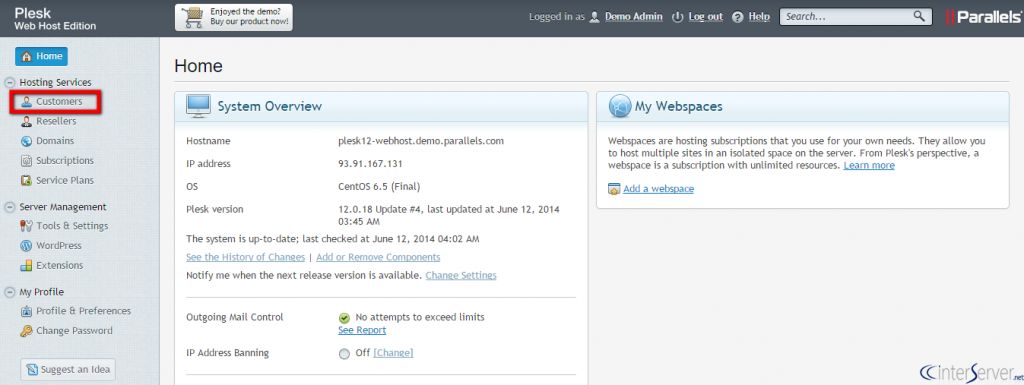Screen dimensions: 1024x385
Task: Click the Profile & Preferences icon
Action: [26, 311]
